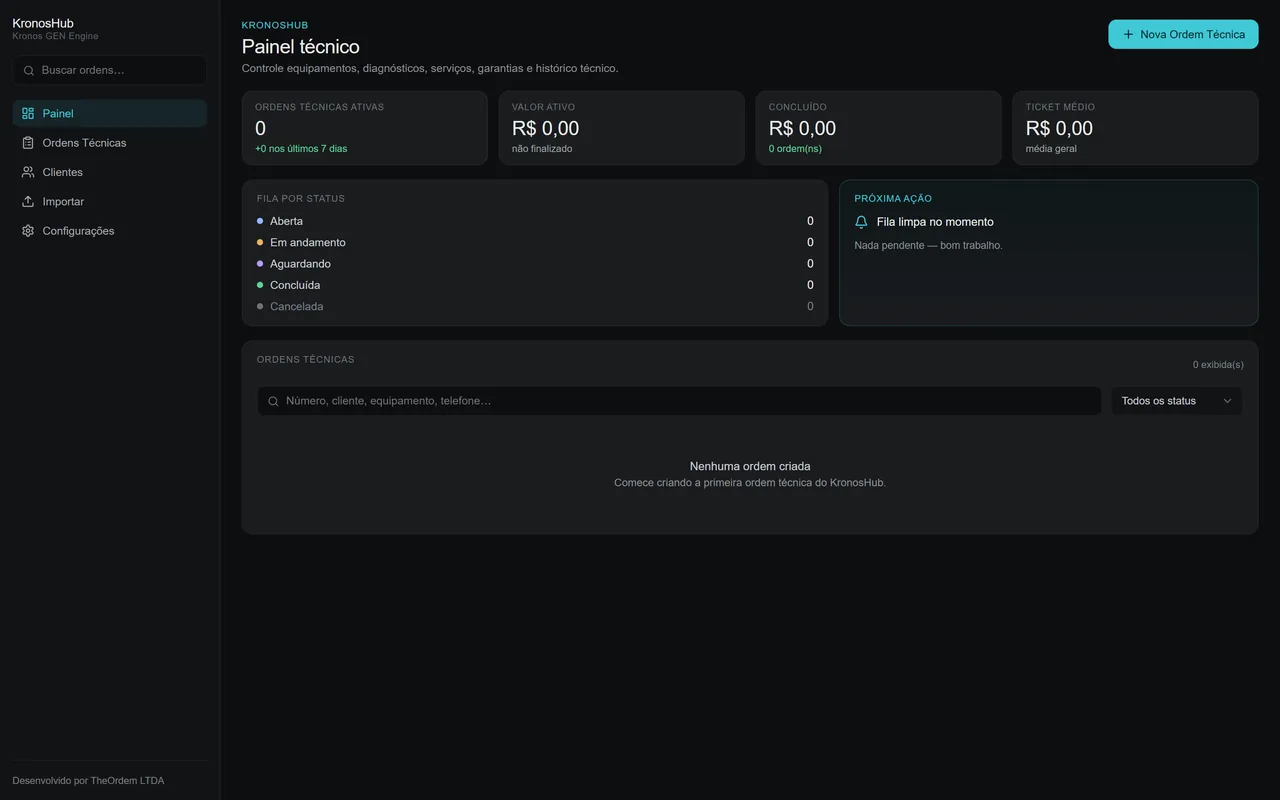The height and width of the screenshot is (800, 1280).
Task: Click the Importar upload icon
Action: (28, 201)
